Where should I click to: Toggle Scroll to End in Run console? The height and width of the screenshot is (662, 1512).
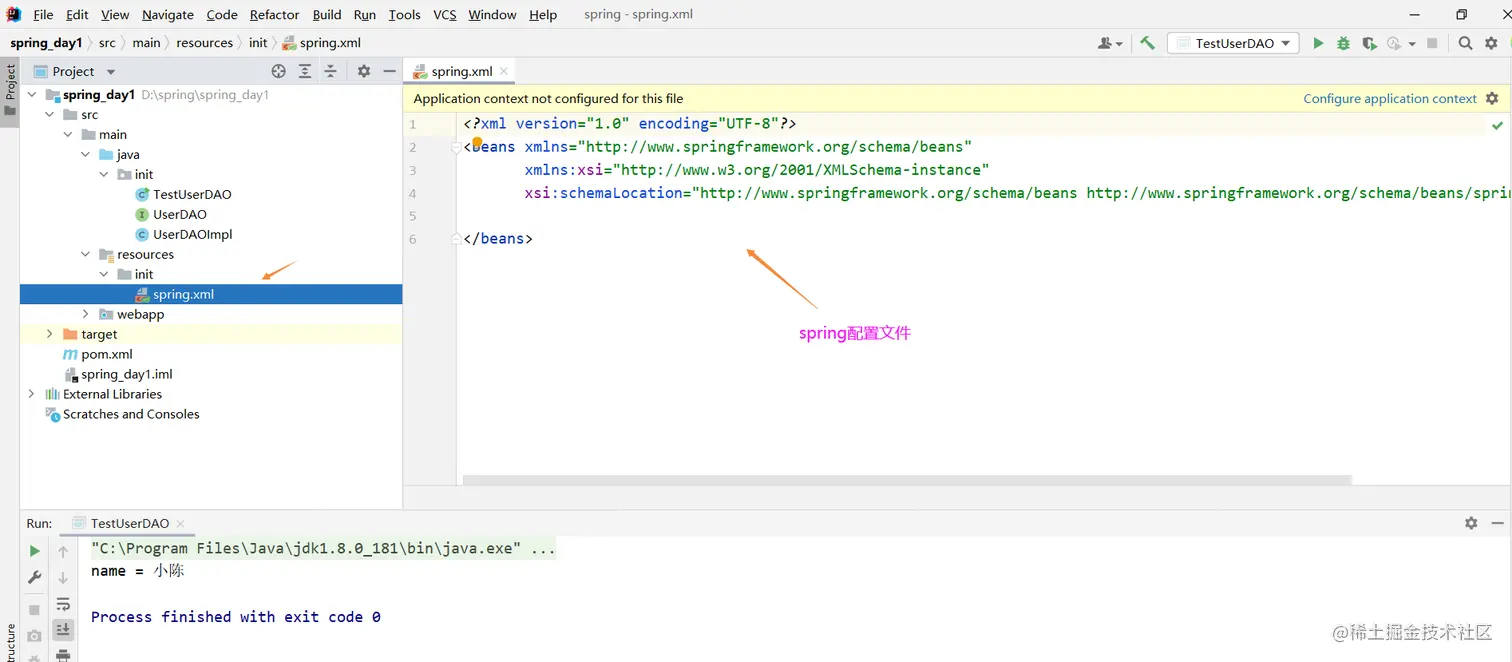(63, 630)
